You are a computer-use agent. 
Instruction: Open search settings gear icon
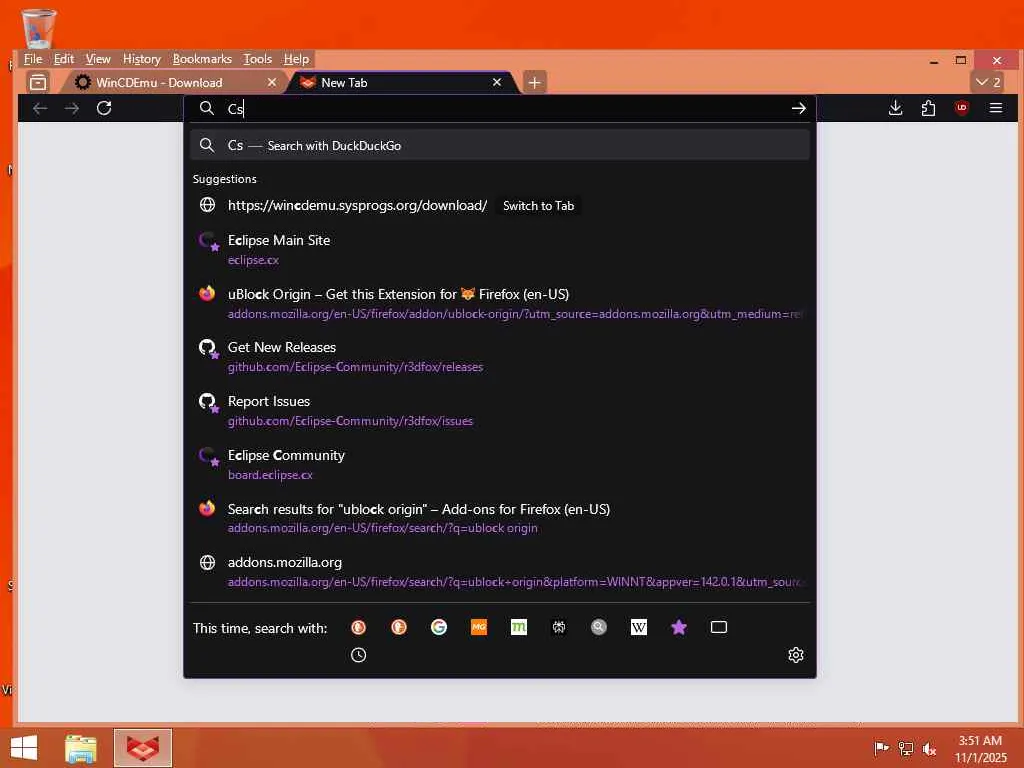tap(795, 655)
